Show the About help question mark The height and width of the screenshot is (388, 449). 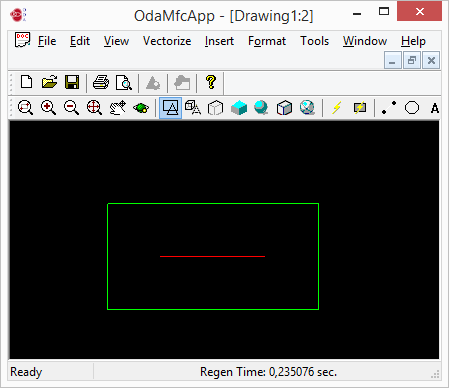pos(211,82)
